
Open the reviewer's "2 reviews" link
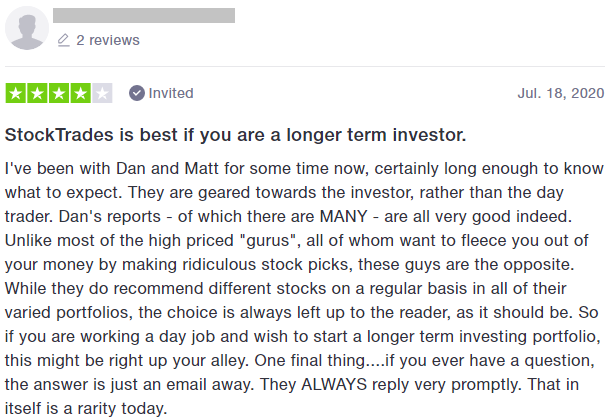[108, 40]
